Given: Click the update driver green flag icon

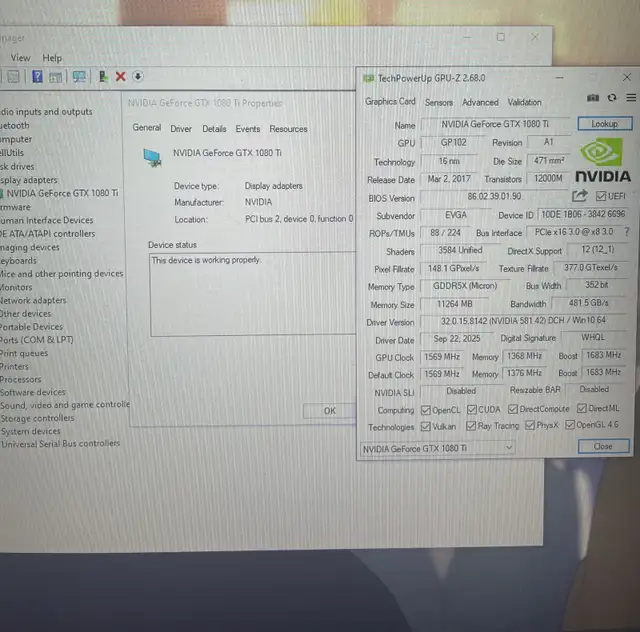Looking at the screenshot, I should [103, 76].
